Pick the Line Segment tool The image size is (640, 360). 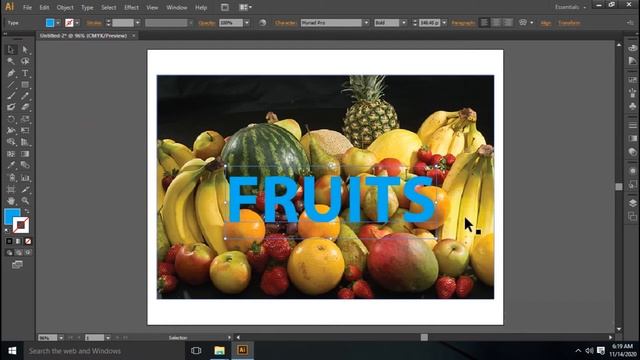click(x=11, y=84)
